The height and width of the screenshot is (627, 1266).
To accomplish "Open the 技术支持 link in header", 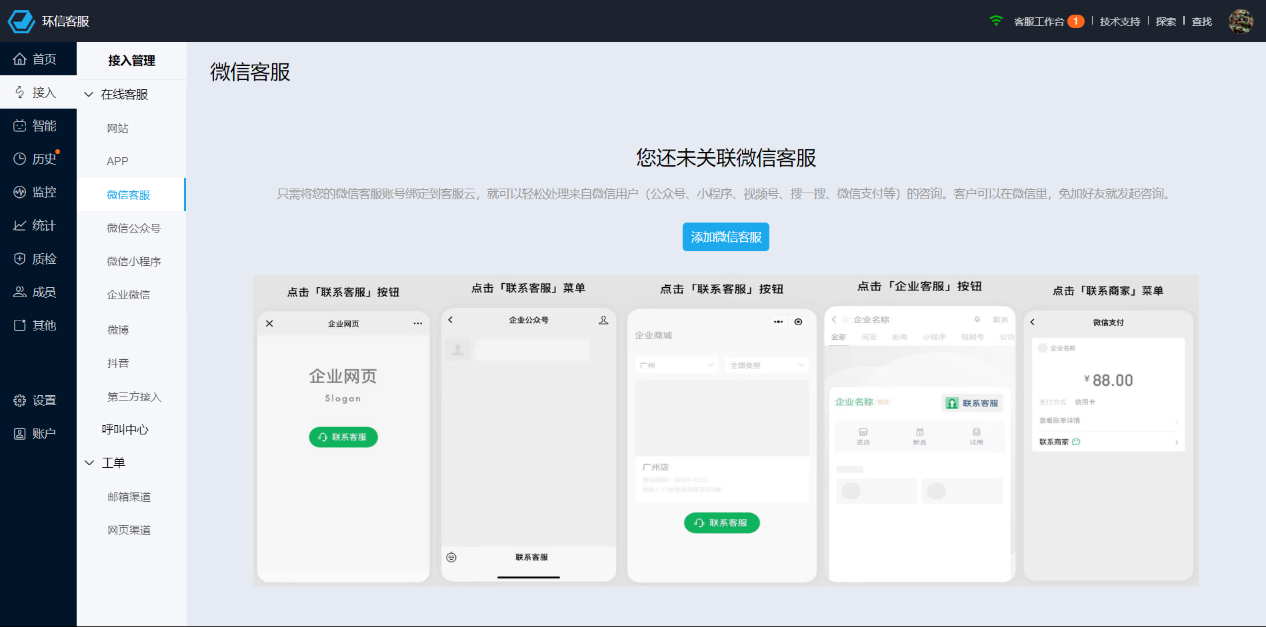I will click(1119, 21).
